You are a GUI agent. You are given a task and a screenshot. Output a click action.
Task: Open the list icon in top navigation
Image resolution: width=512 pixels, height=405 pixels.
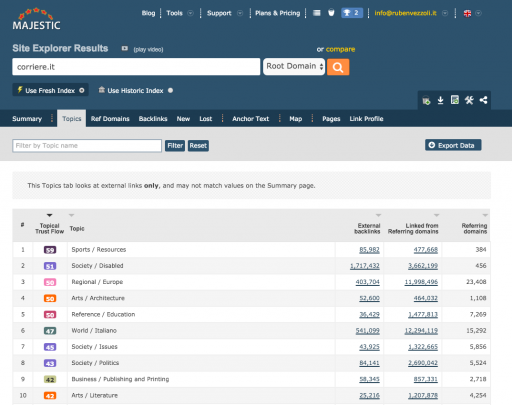coord(317,13)
